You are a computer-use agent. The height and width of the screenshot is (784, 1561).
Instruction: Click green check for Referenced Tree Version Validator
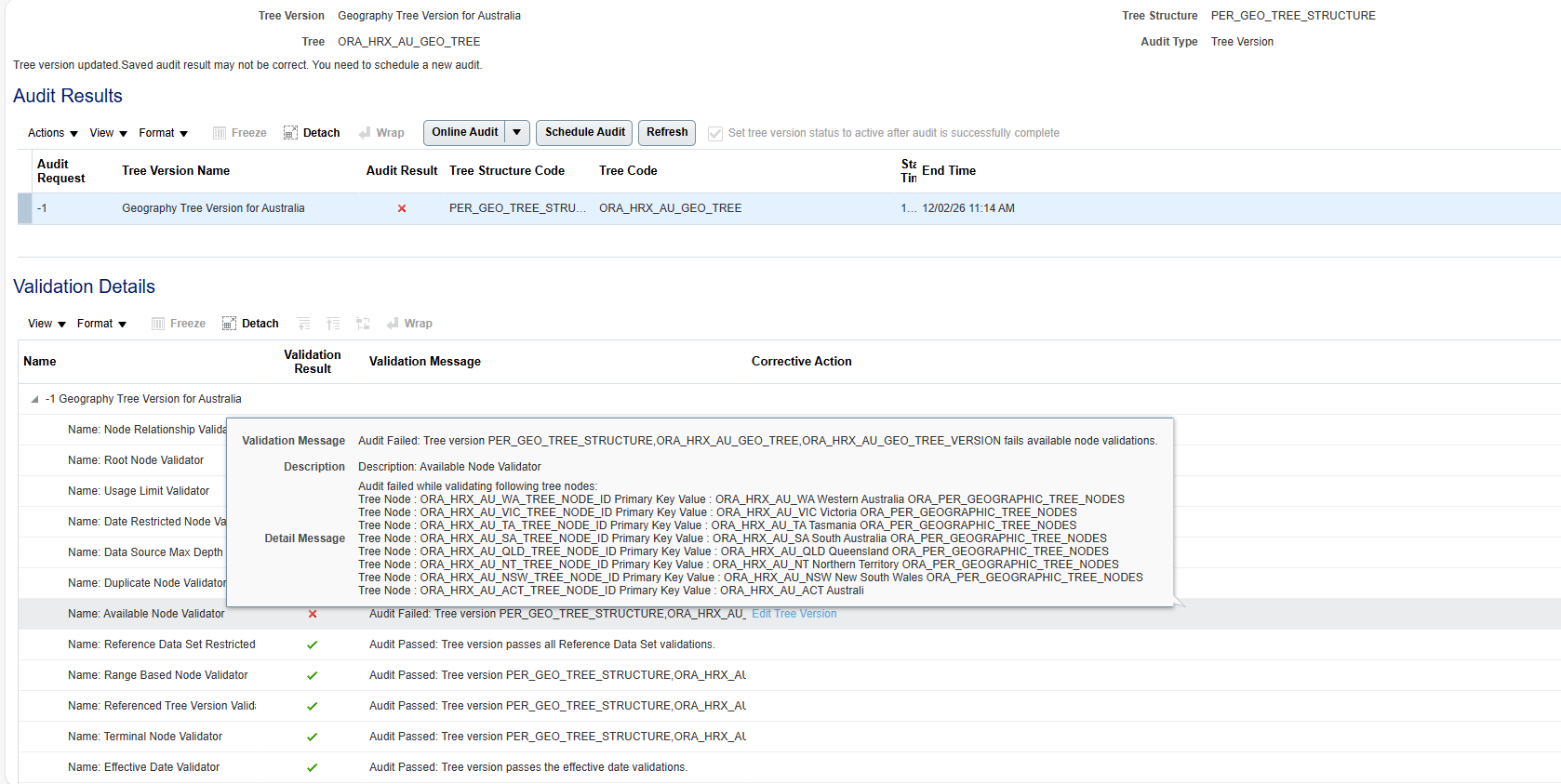(x=313, y=706)
